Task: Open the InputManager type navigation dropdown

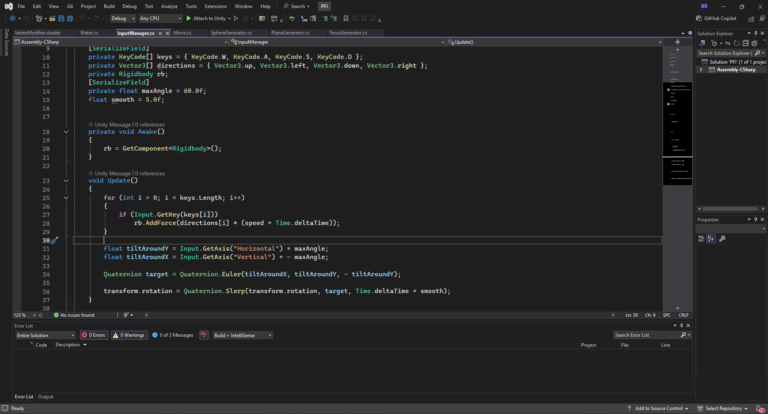Action: click(x=337, y=42)
